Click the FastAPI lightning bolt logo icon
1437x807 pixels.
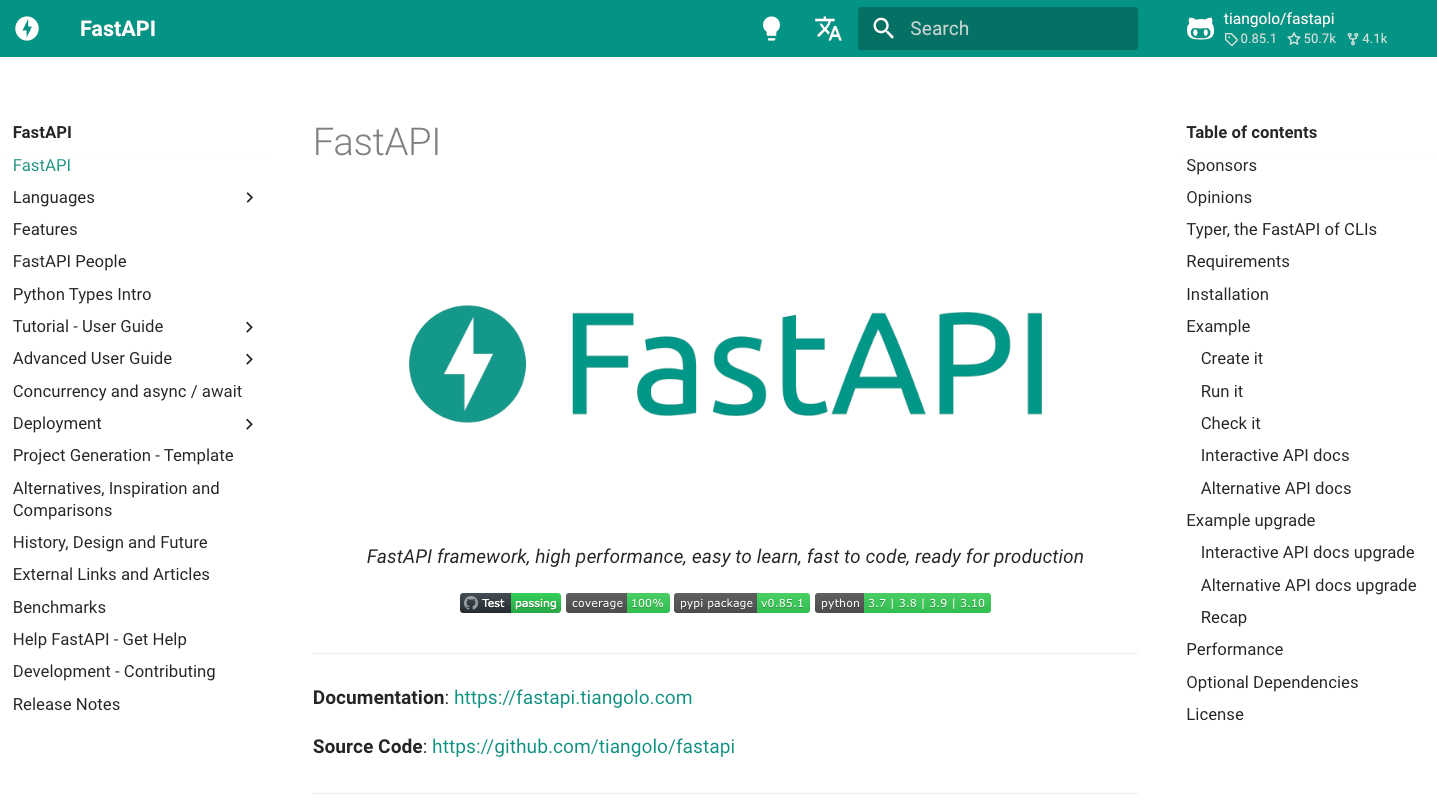click(26, 28)
